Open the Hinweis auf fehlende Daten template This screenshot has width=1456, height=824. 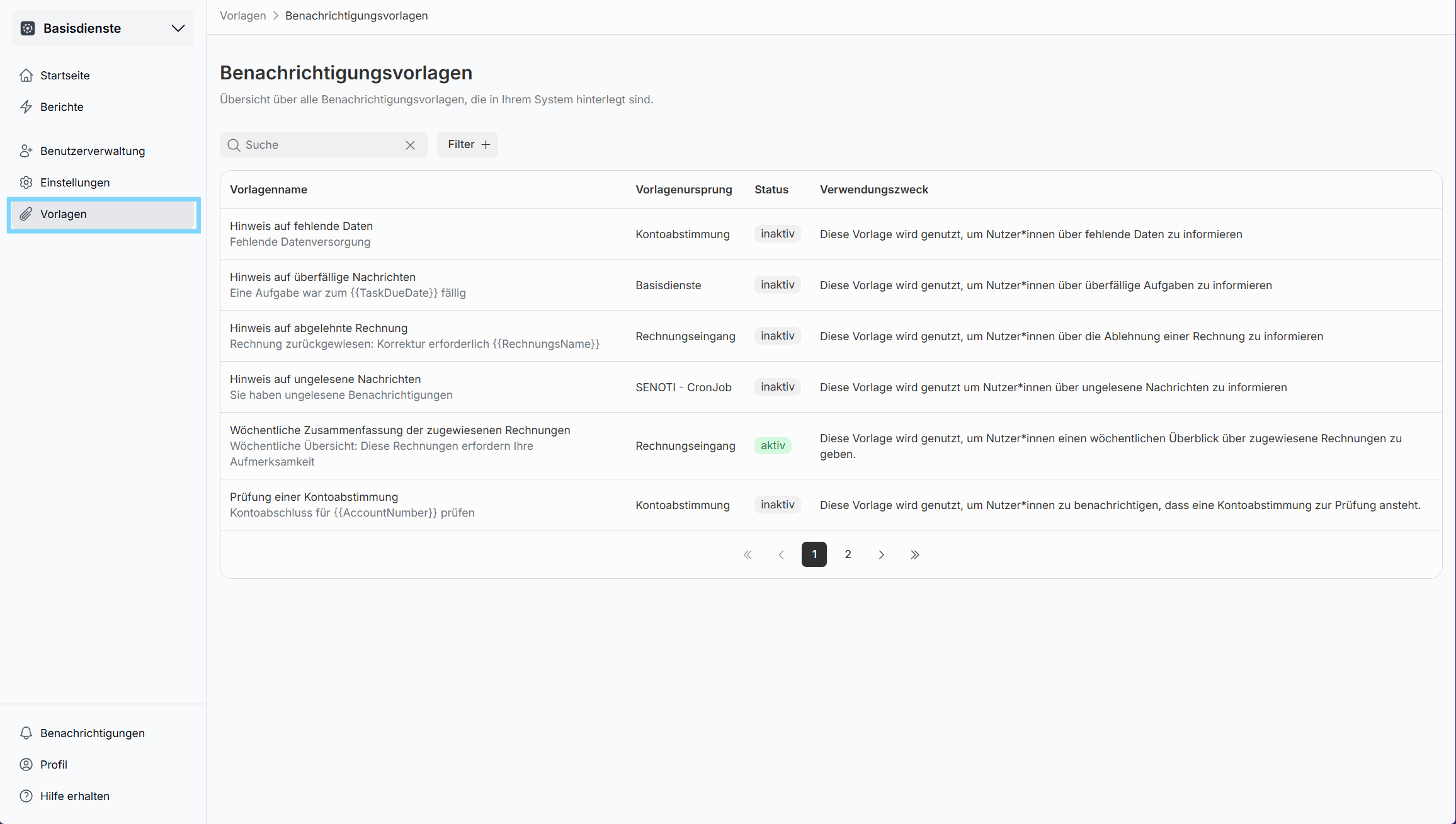click(x=301, y=226)
